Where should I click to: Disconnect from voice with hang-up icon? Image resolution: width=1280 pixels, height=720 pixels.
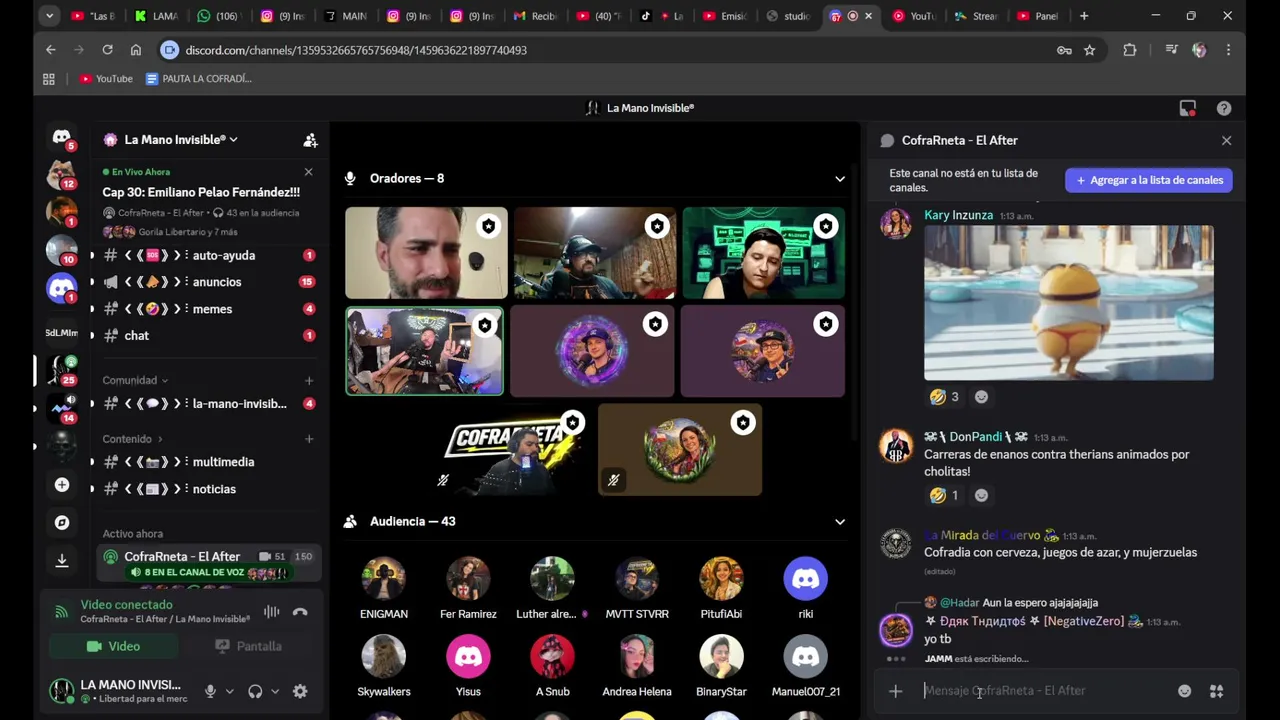click(x=300, y=611)
